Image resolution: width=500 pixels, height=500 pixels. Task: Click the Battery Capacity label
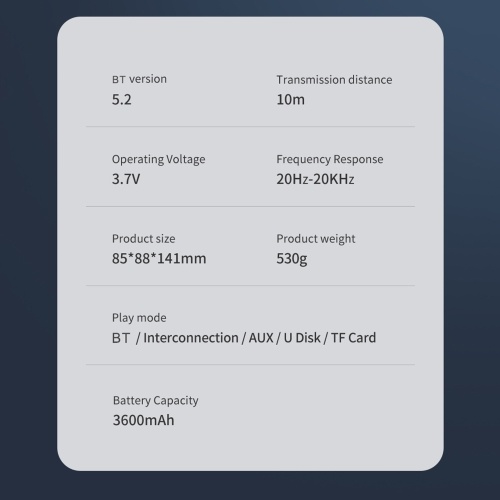click(156, 400)
